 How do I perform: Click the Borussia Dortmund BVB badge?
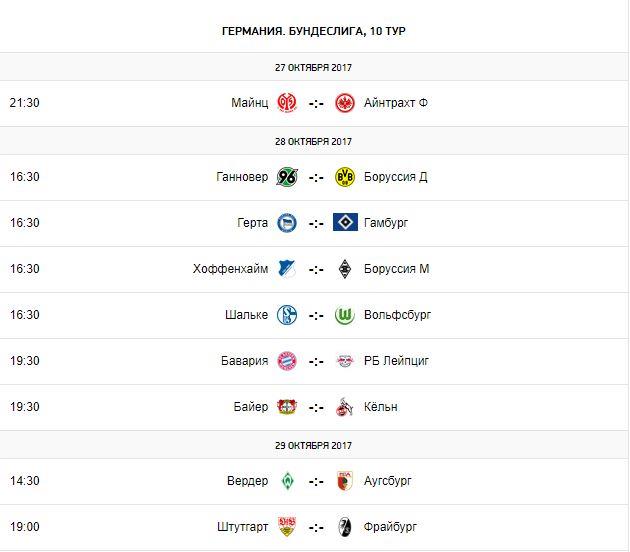coord(346,177)
